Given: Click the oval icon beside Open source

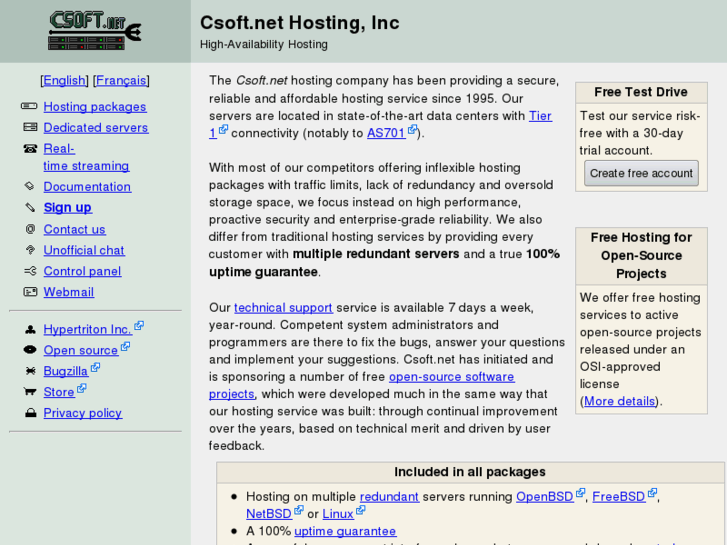Looking at the screenshot, I should tap(30, 350).
